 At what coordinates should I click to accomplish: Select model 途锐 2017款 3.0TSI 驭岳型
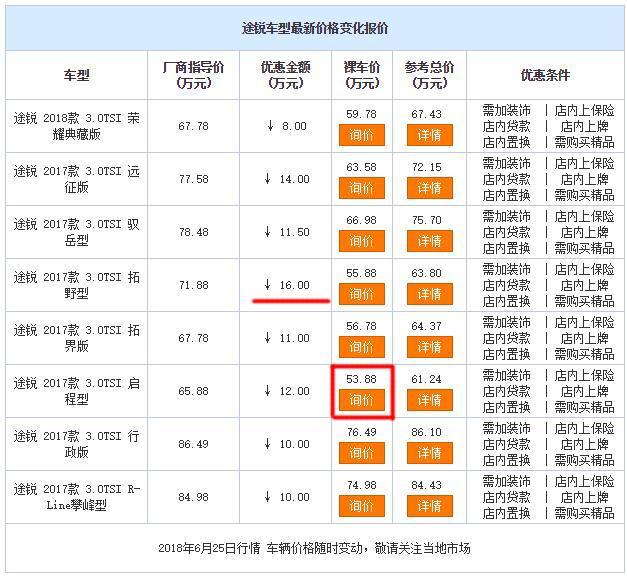coord(76,232)
